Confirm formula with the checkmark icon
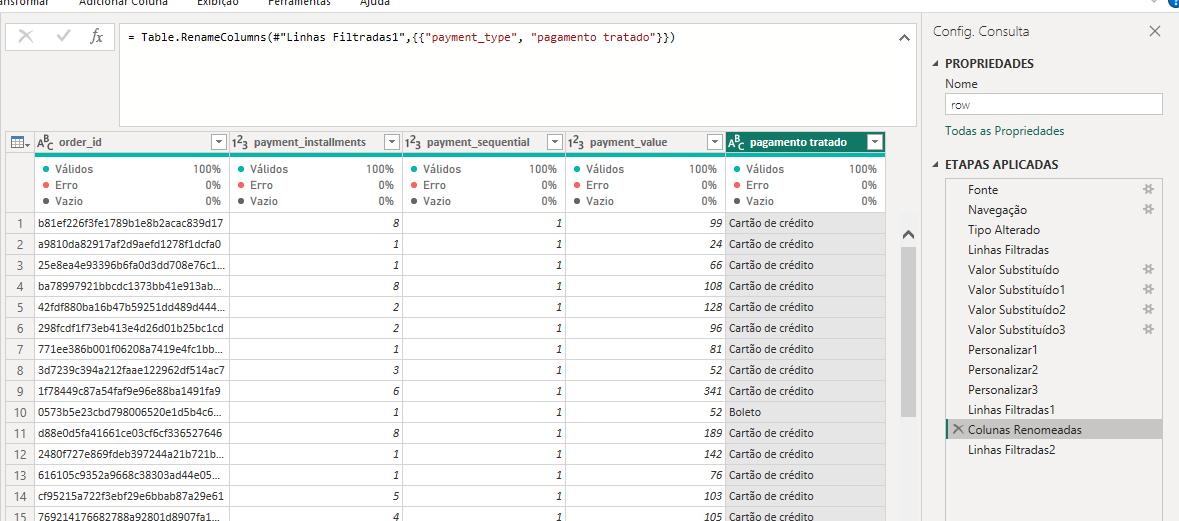Screen dimensions: 1179x521 pos(63,37)
